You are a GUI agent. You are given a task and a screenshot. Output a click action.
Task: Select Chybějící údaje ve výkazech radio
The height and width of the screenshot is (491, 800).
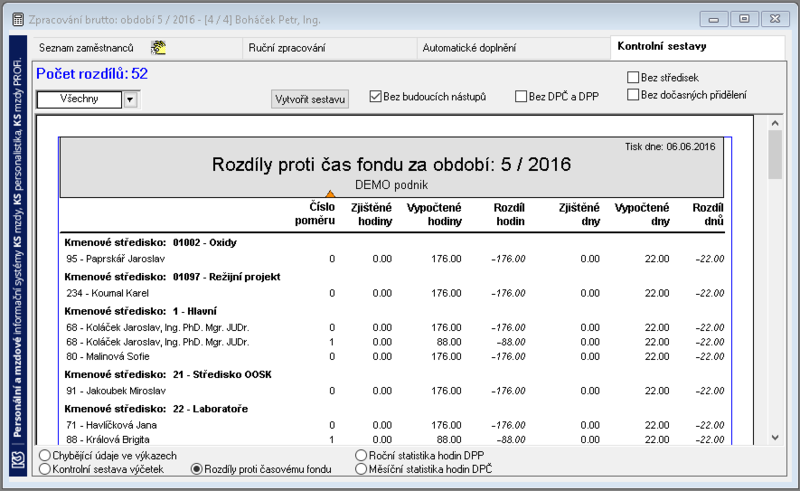tap(108, 455)
